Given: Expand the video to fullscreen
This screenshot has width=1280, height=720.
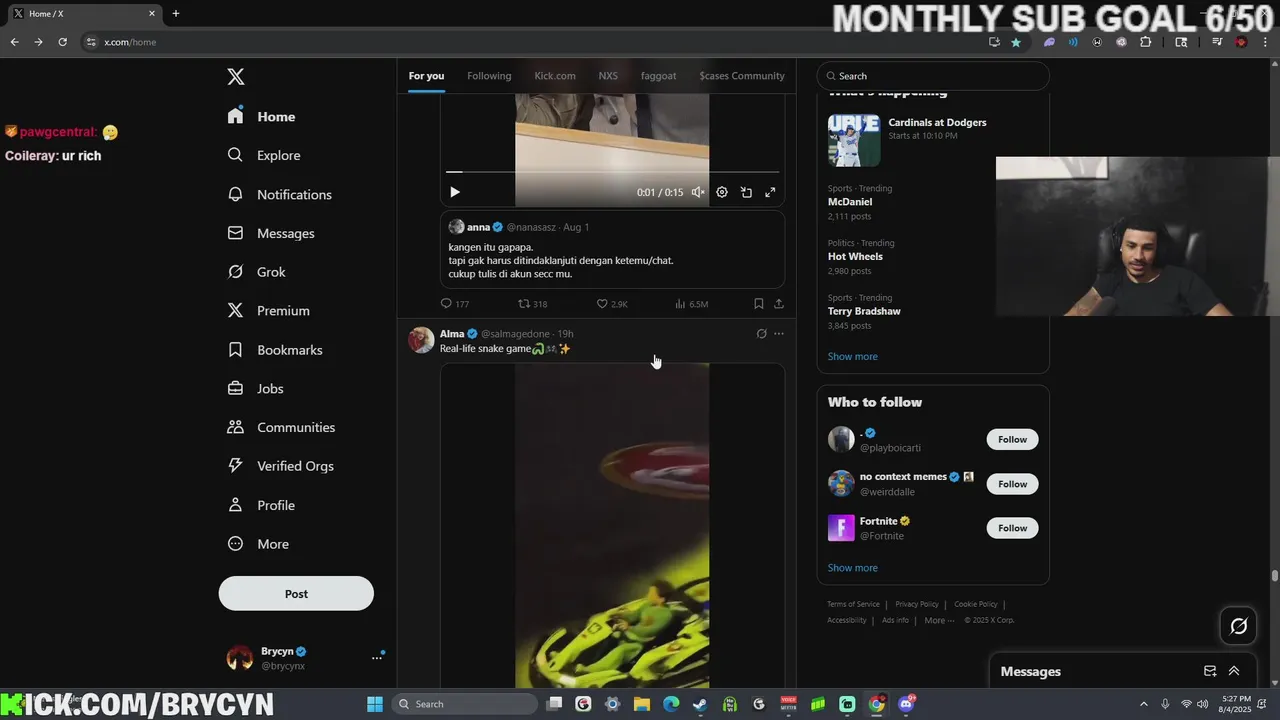Looking at the screenshot, I should (x=770, y=192).
